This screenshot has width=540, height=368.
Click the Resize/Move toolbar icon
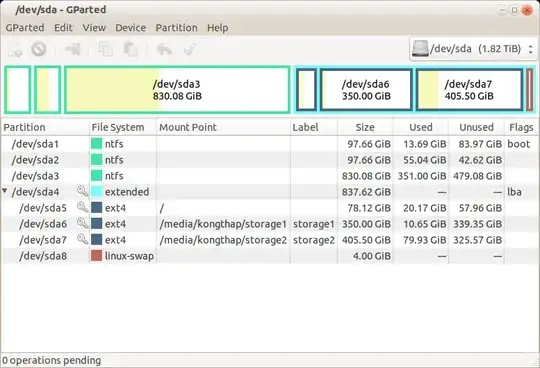click(73, 49)
